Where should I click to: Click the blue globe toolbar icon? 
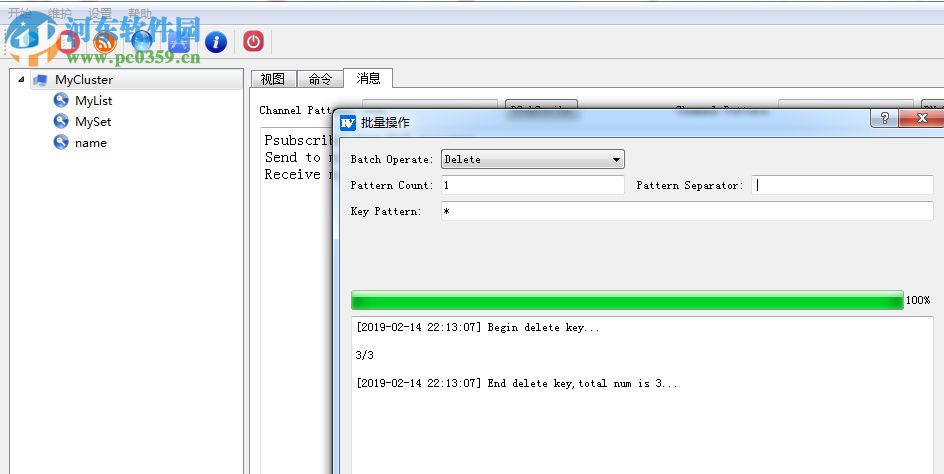[x=142, y=42]
